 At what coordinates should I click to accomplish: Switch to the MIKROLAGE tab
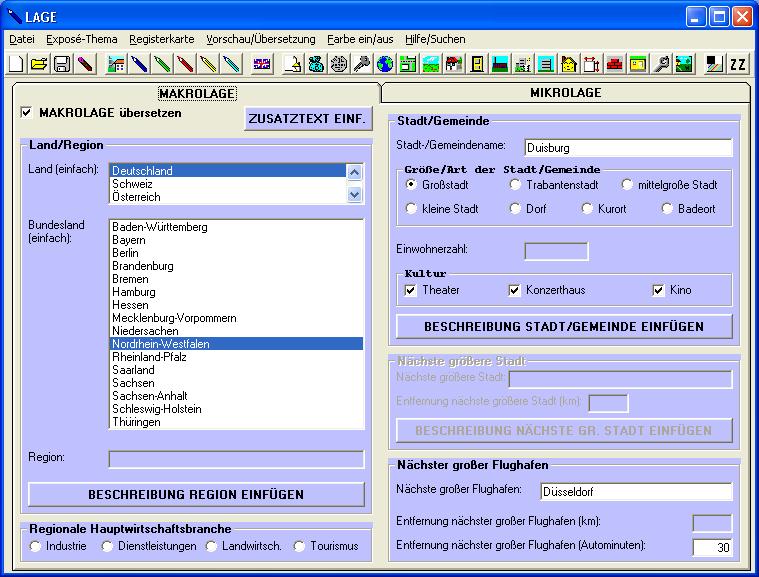pos(565,93)
